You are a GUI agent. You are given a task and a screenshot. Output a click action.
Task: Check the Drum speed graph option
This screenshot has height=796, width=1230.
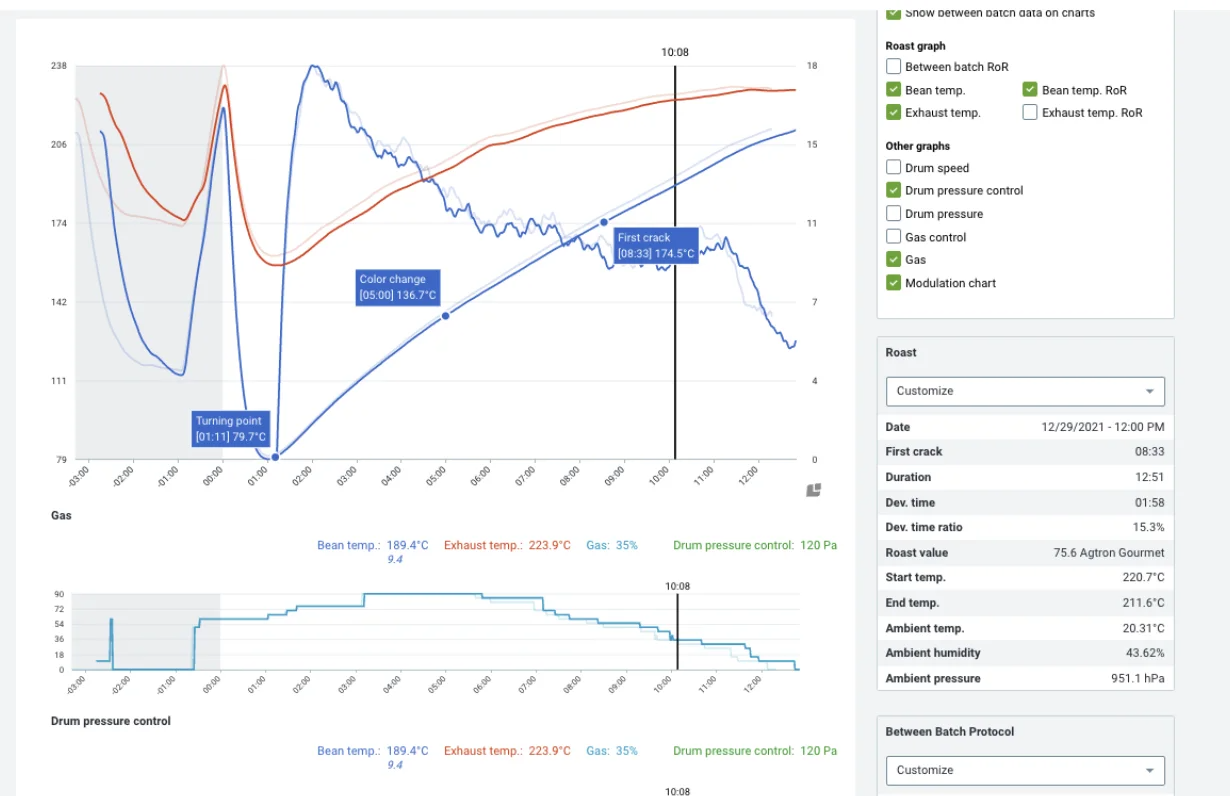(894, 168)
